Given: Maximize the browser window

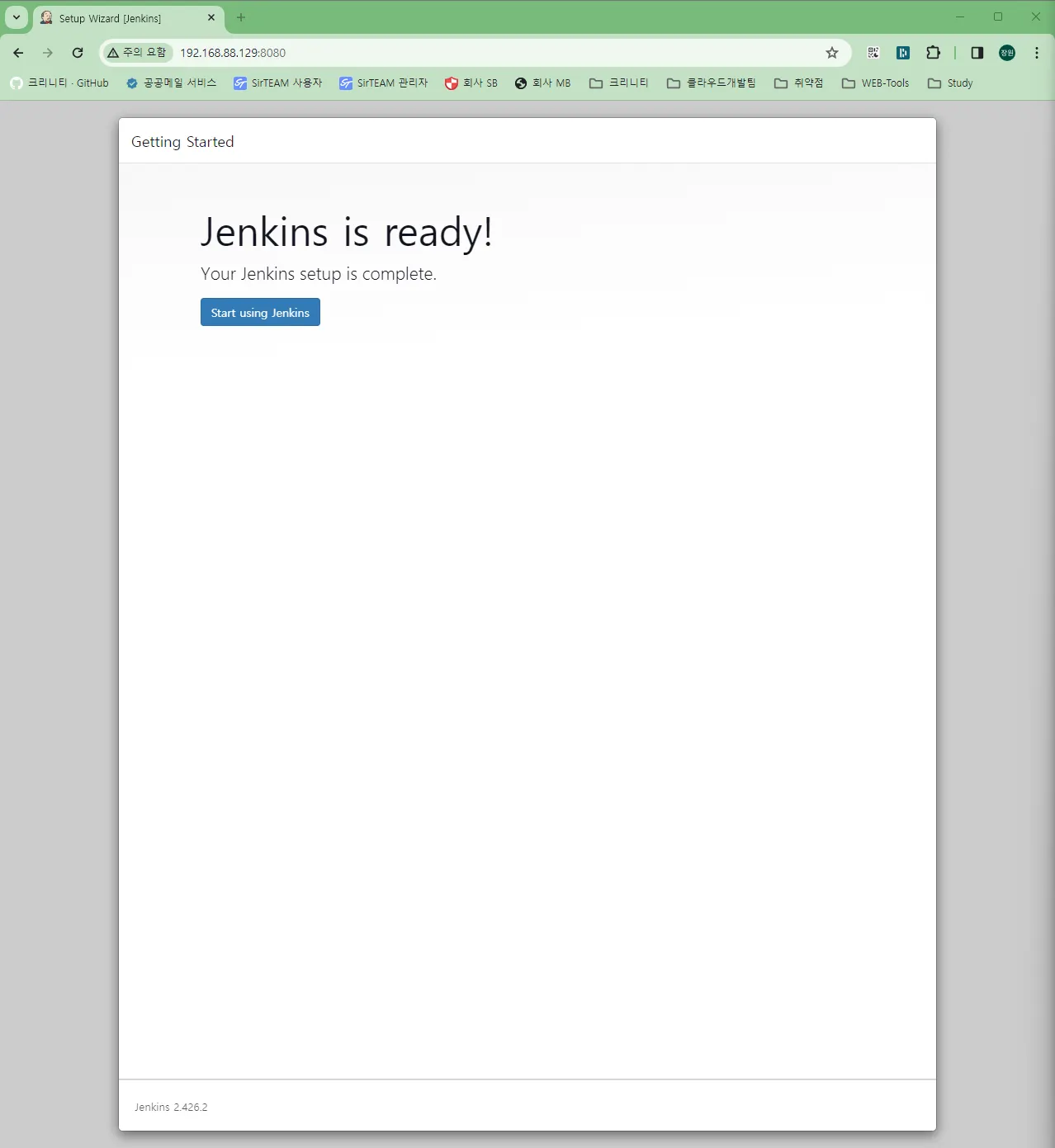Looking at the screenshot, I should pos(998,17).
